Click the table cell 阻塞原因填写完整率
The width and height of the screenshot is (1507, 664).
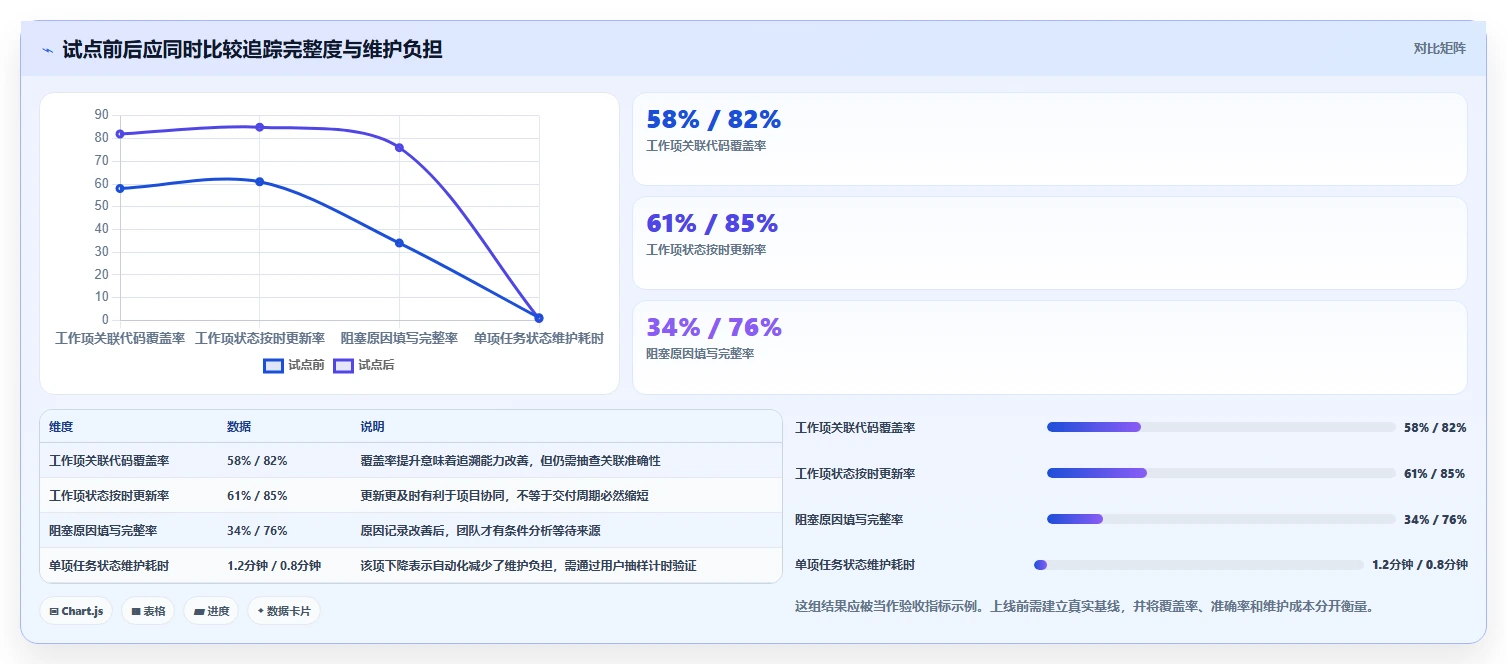point(103,531)
